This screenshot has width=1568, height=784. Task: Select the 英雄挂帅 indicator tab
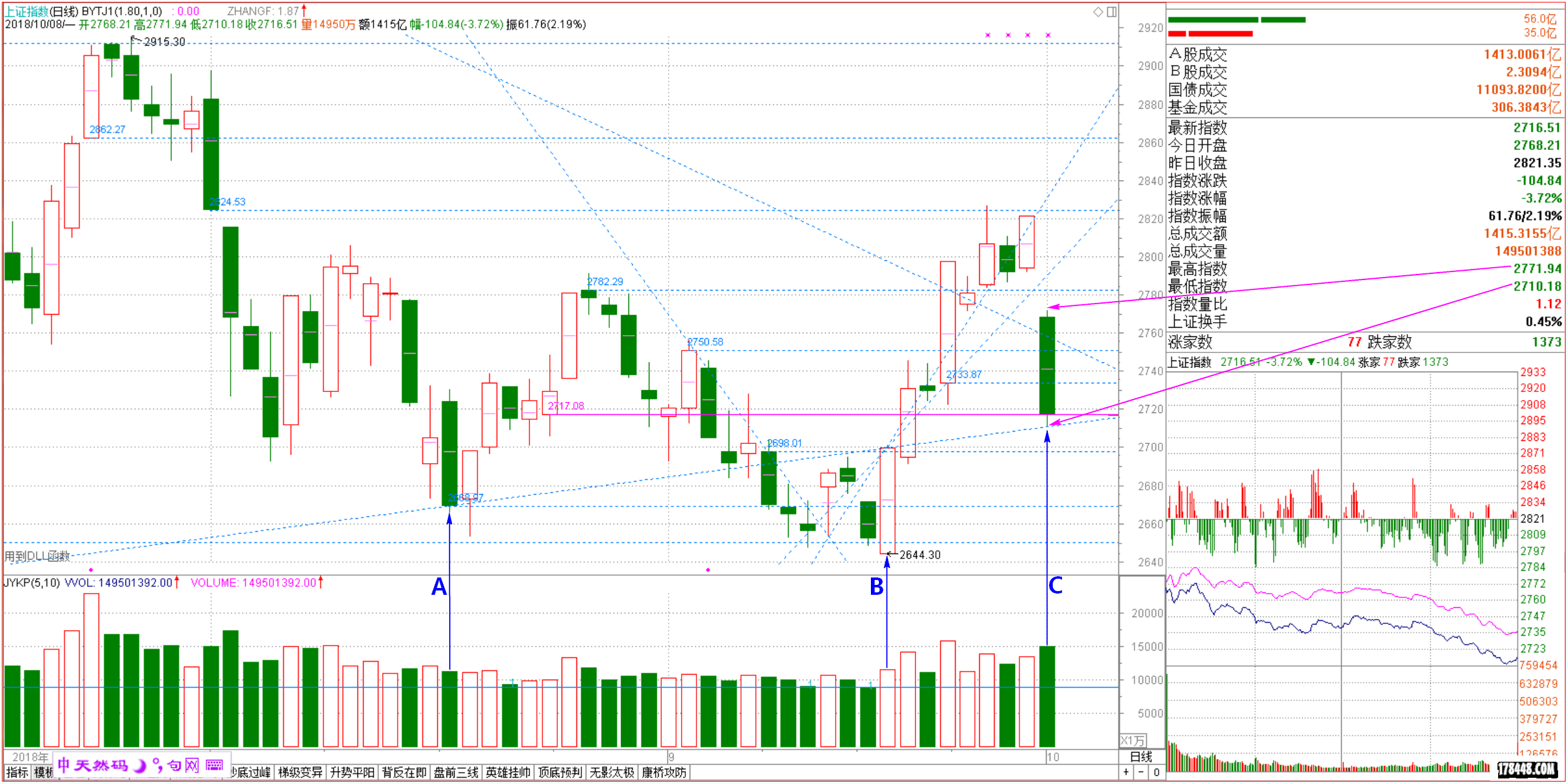(508, 772)
